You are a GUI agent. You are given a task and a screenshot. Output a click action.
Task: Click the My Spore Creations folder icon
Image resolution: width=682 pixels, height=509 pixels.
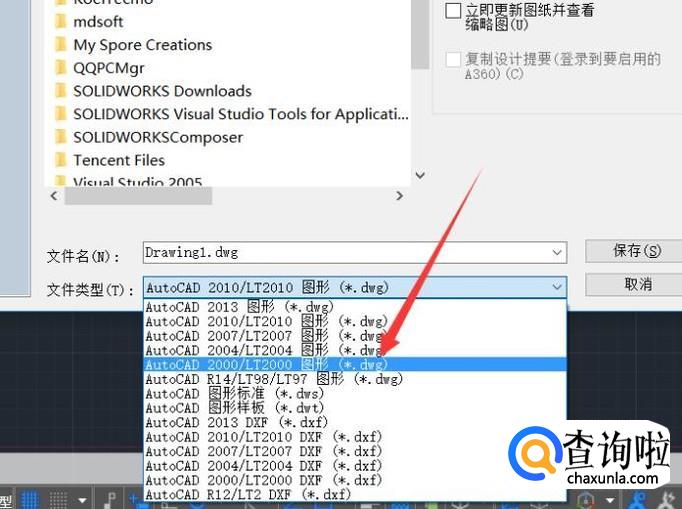pos(60,44)
